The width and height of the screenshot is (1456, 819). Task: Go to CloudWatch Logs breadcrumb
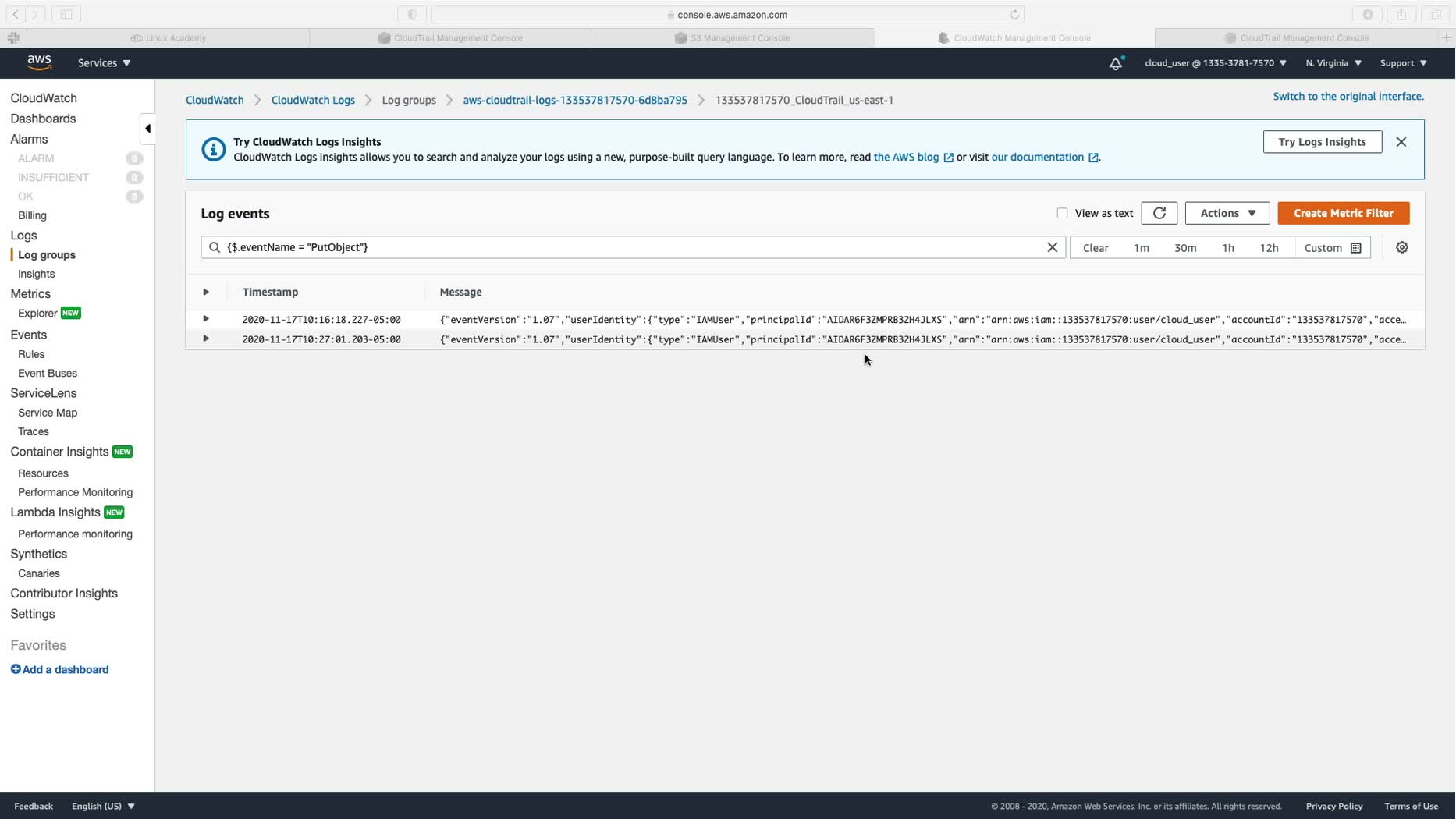pyautogui.click(x=313, y=101)
